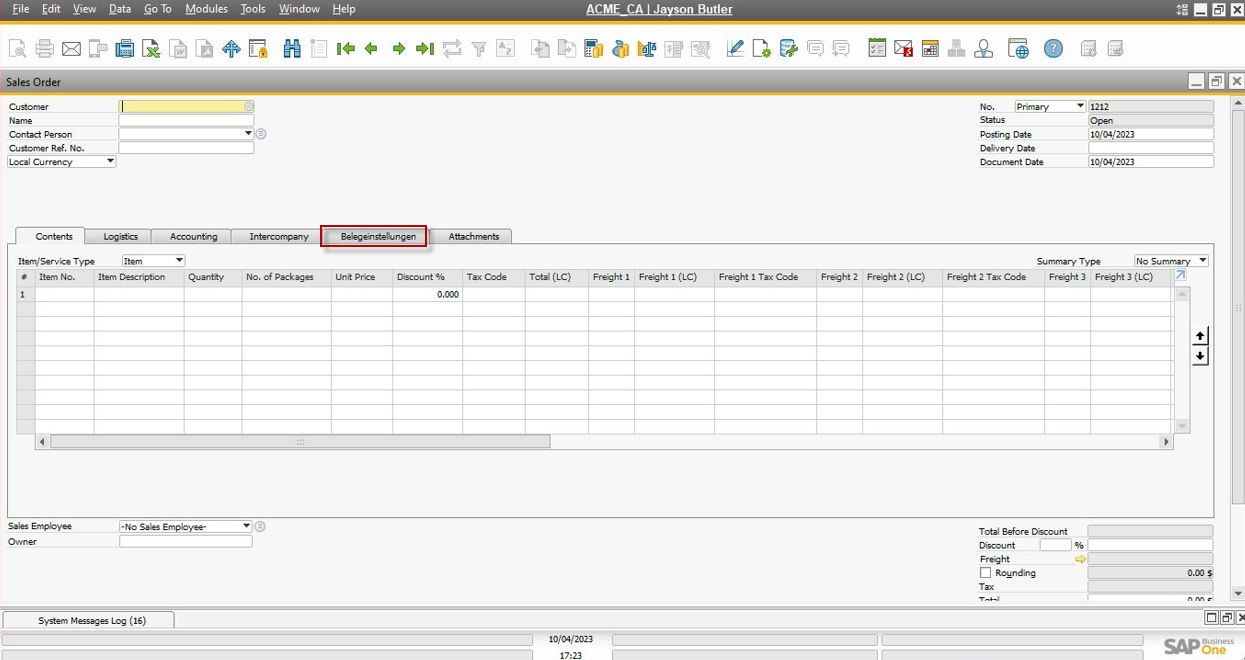This screenshot has width=1245, height=660.
Task: Click the System Messages Log button
Action: click(91, 620)
